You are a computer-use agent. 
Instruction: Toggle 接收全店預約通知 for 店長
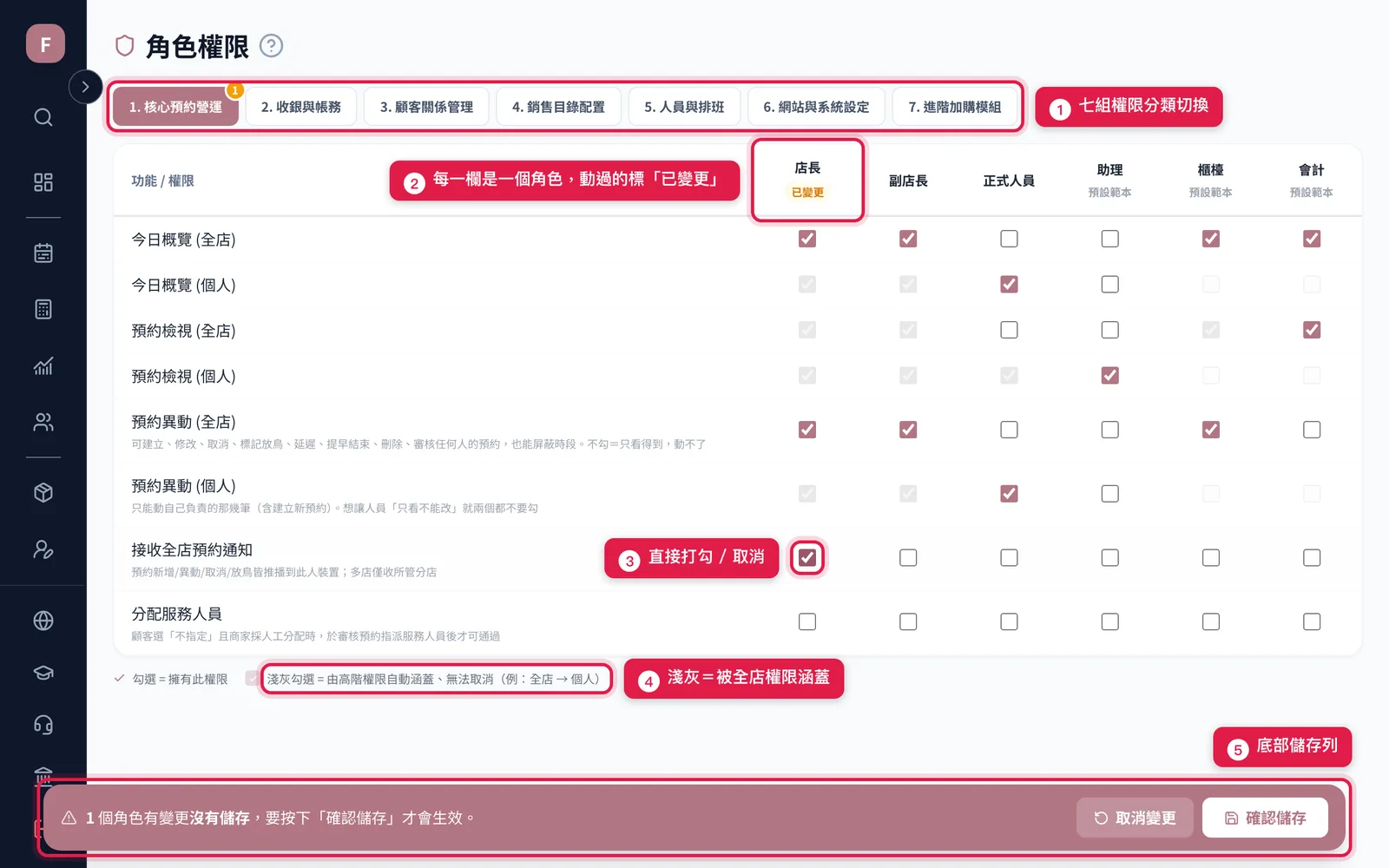pos(807,557)
